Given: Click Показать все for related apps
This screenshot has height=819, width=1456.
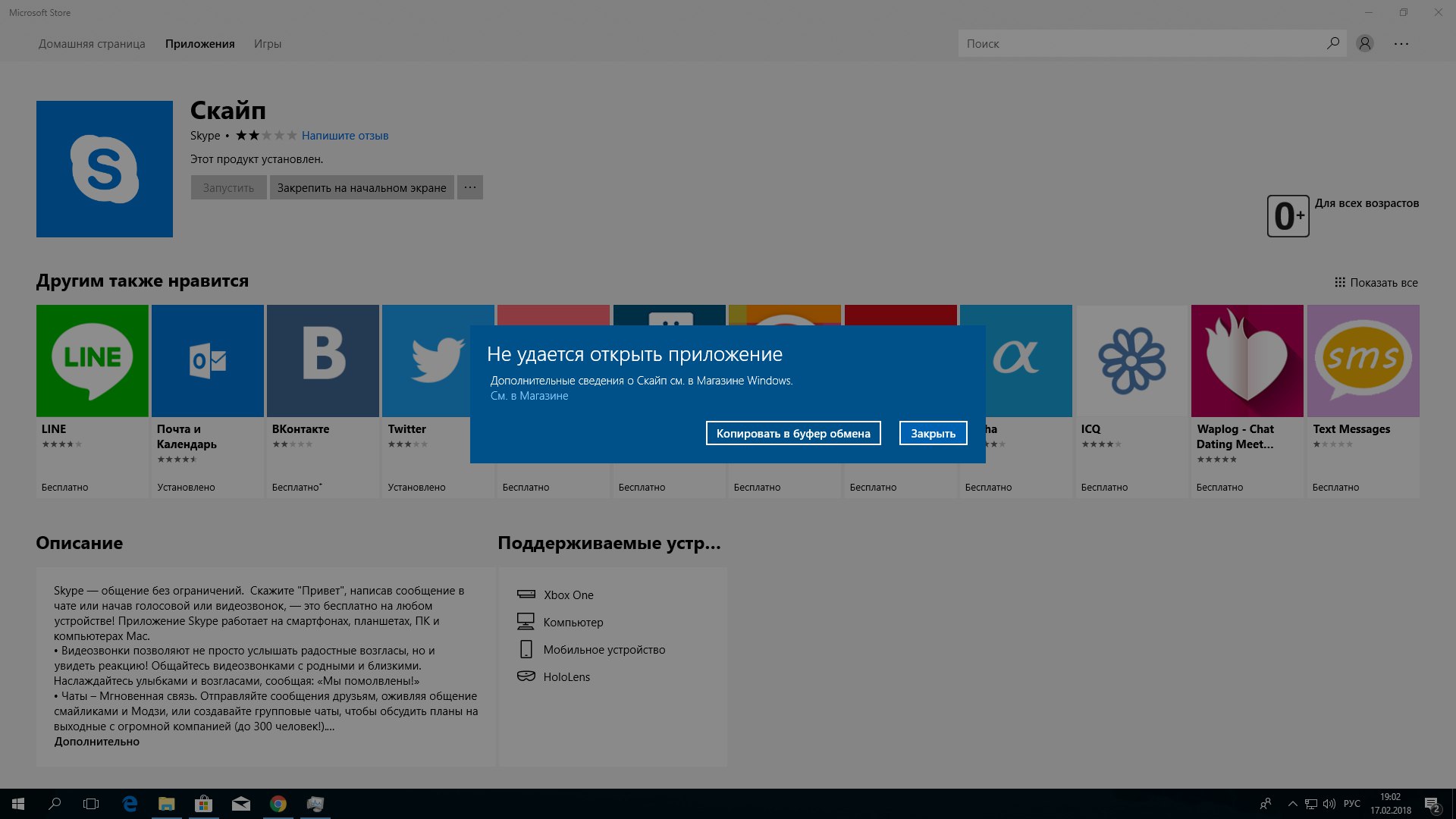Looking at the screenshot, I should click(x=1376, y=282).
